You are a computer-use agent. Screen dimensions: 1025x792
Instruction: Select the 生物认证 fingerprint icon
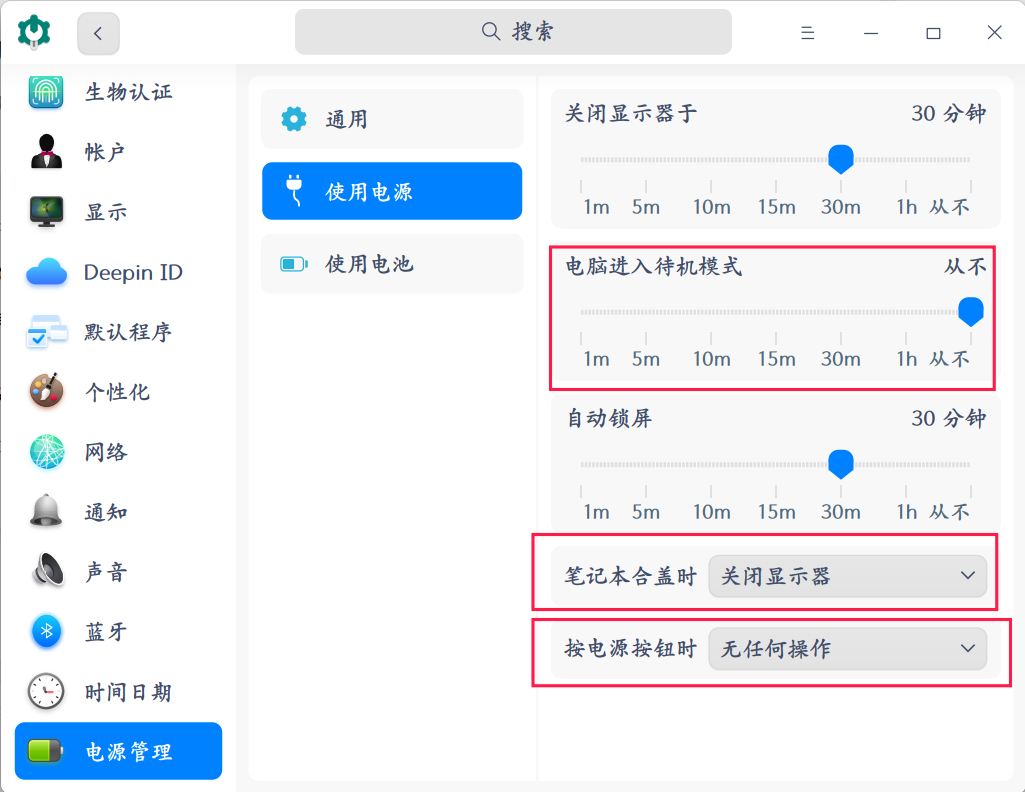(46, 91)
